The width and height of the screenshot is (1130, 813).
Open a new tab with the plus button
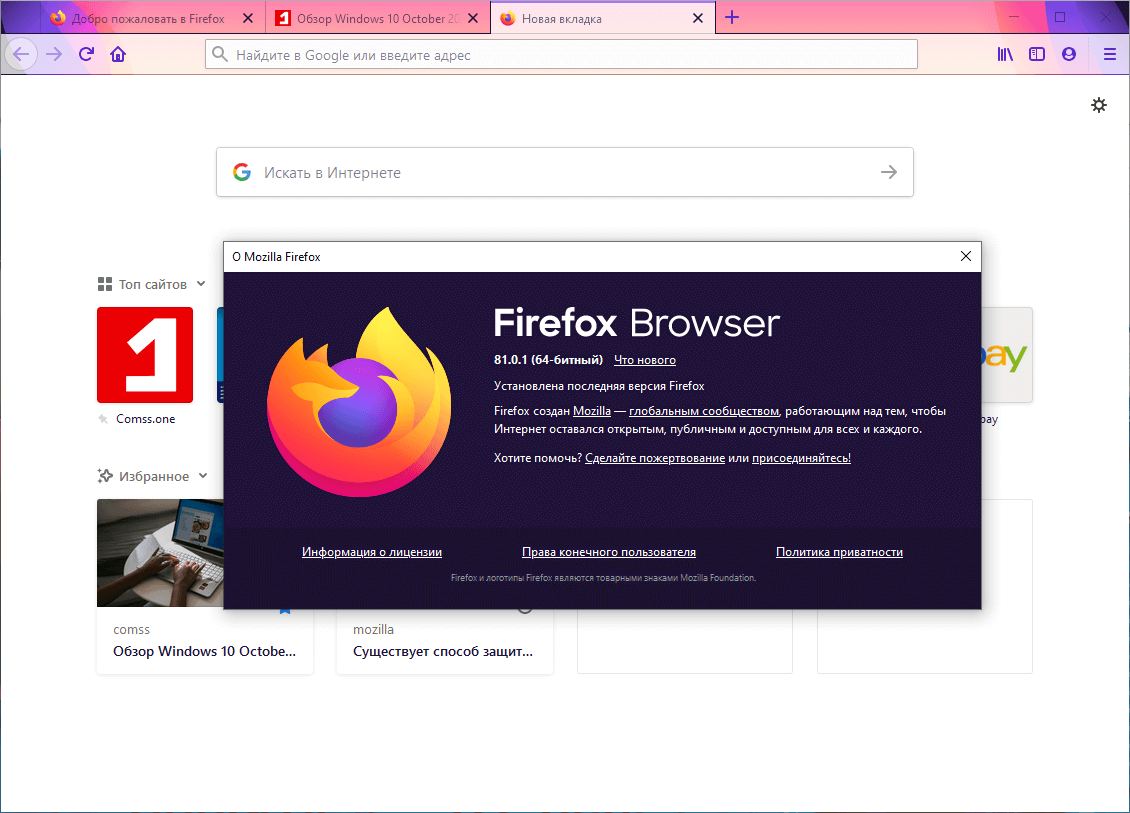coord(731,17)
